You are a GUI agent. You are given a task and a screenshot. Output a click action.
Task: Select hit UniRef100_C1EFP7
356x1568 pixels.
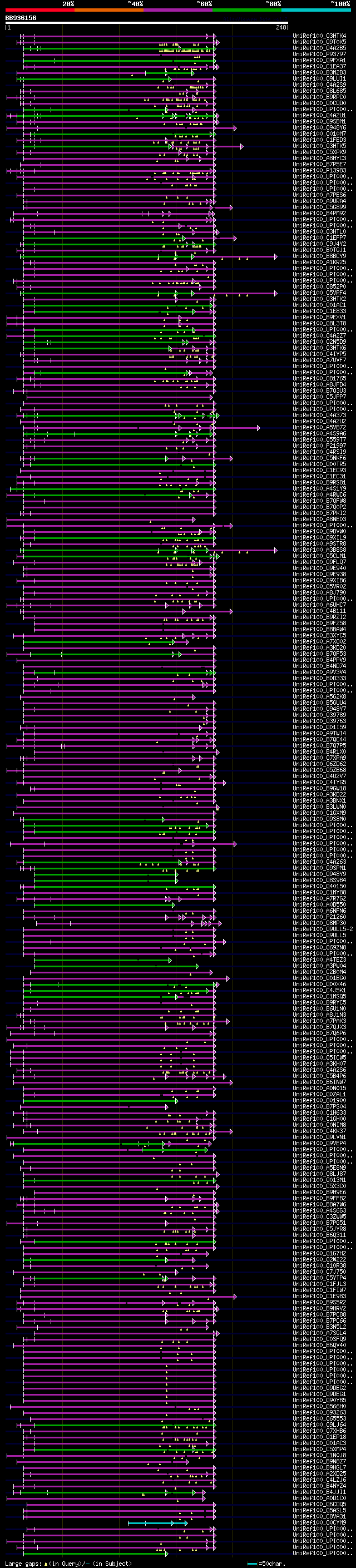coord(319,238)
